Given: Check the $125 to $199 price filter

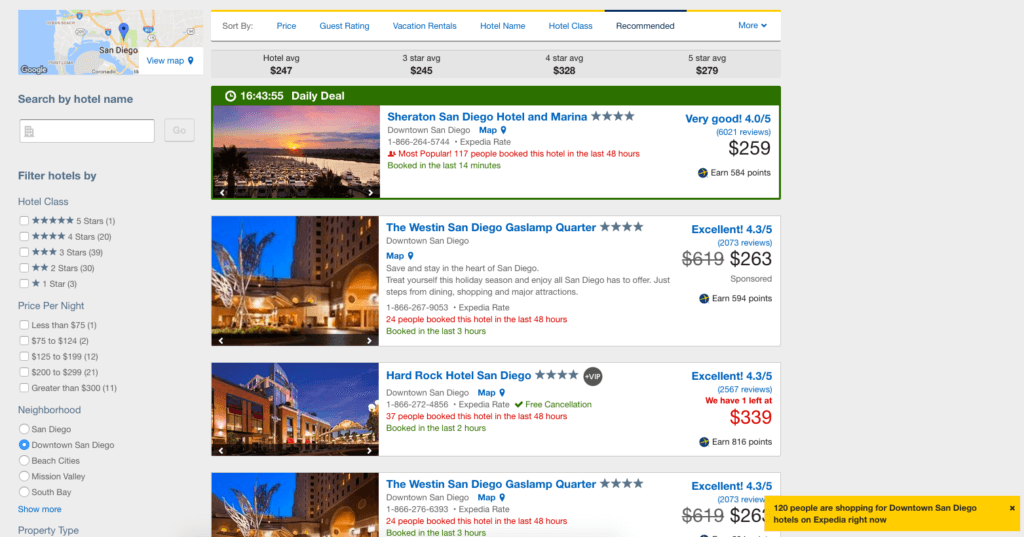Looking at the screenshot, I should [x=24, y=356].
